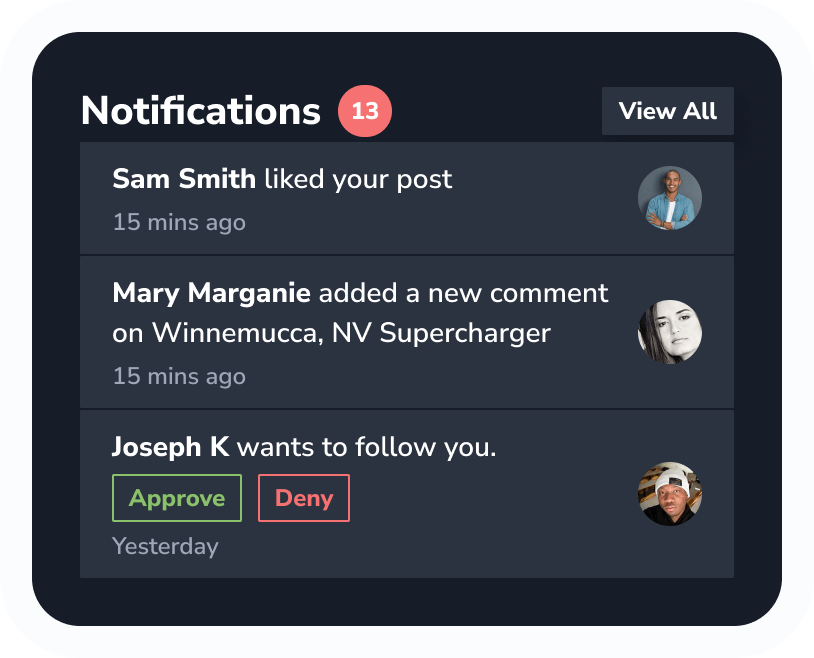Click the Notifications heading
Image resolution: width=814 pixels, height=658 pixels.
click(200, 111)
